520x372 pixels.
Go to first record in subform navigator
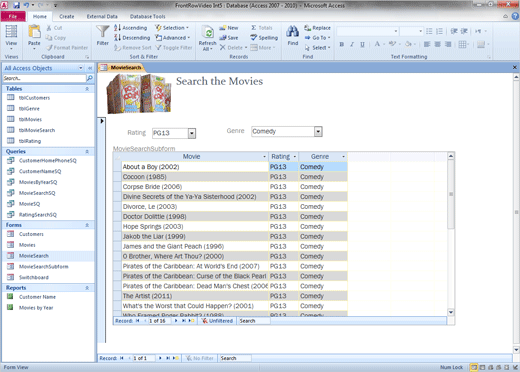coord(137,321)
